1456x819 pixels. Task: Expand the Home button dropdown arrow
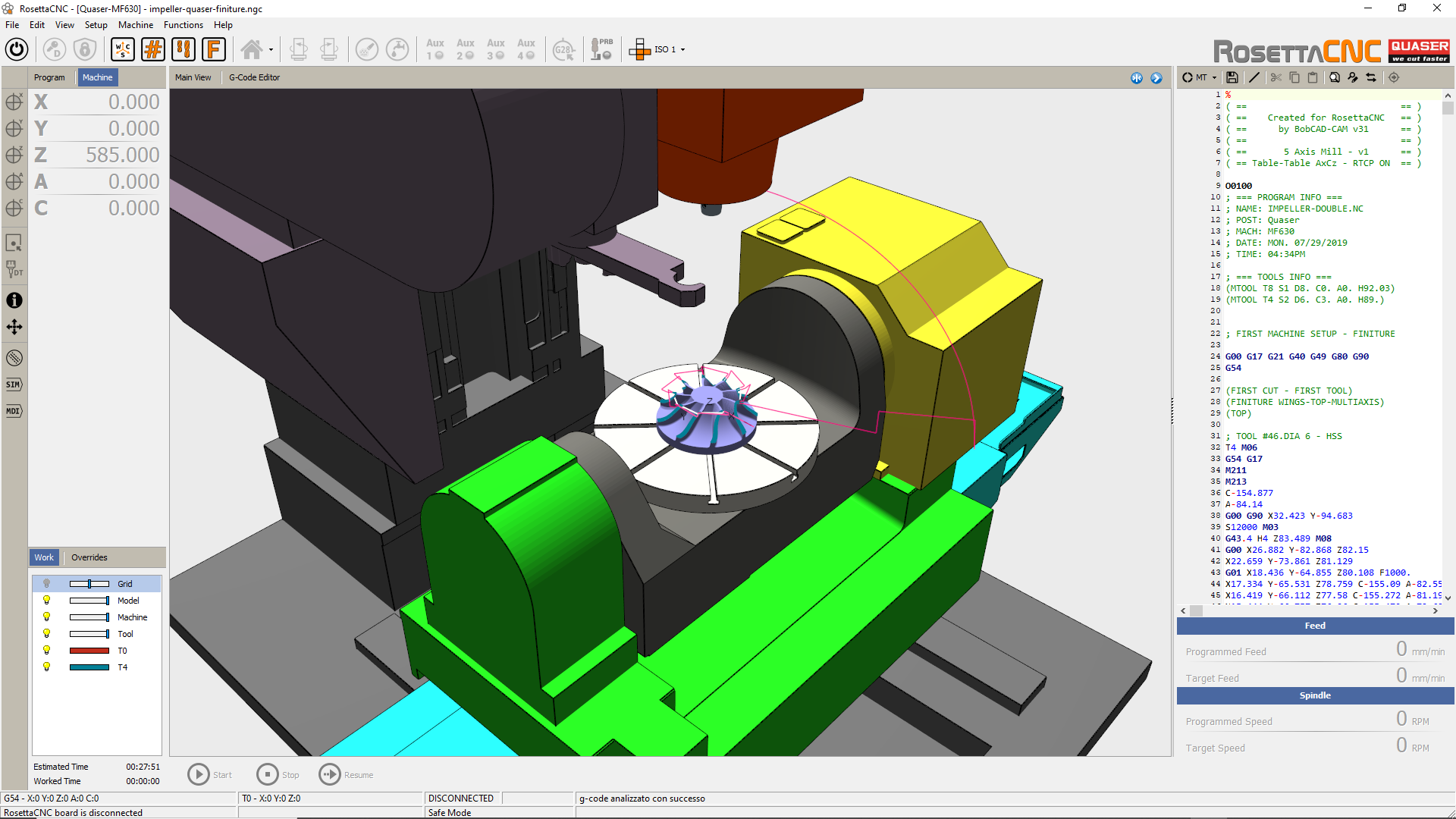[271, 50]
